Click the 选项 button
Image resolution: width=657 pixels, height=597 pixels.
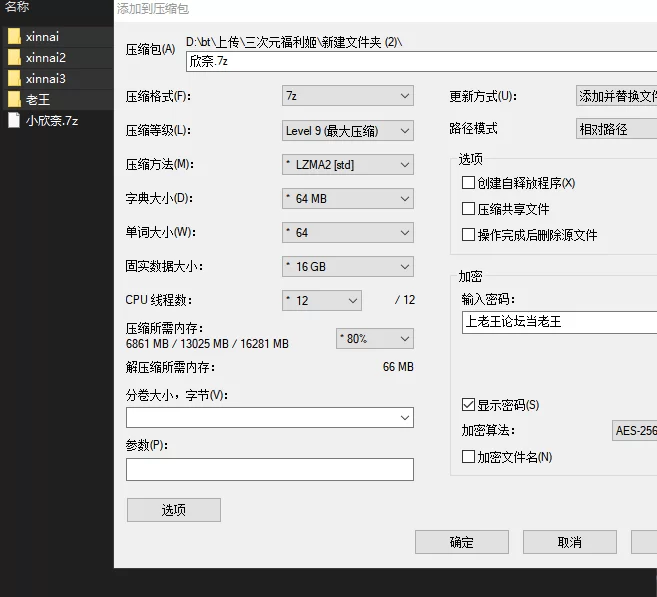(174, 510)
